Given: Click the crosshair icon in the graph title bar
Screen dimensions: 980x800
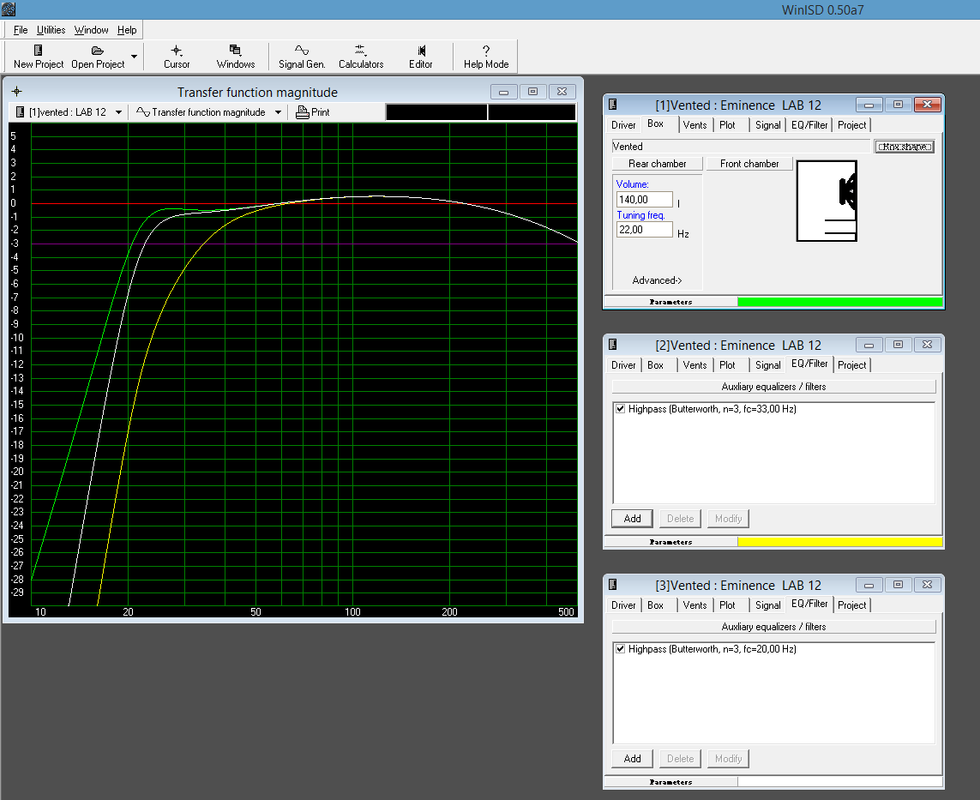Looking at the screenshot, I should coord(17,92).
